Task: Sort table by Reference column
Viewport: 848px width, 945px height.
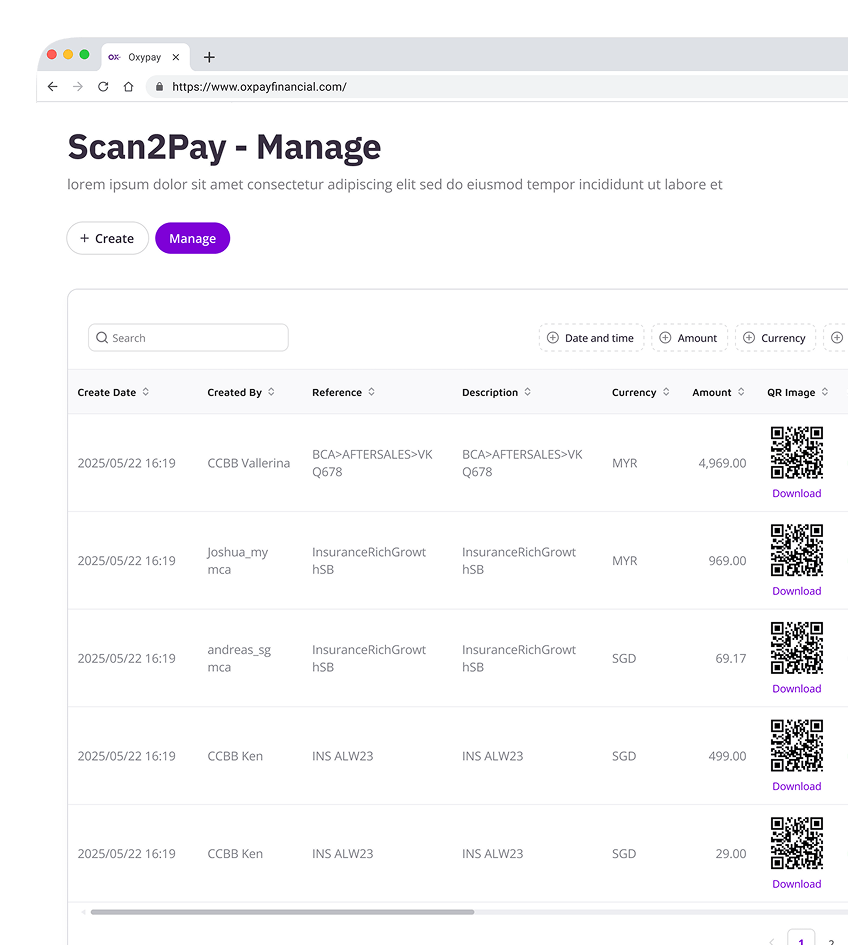Action: pyautogui.click(x=371, y=392)
